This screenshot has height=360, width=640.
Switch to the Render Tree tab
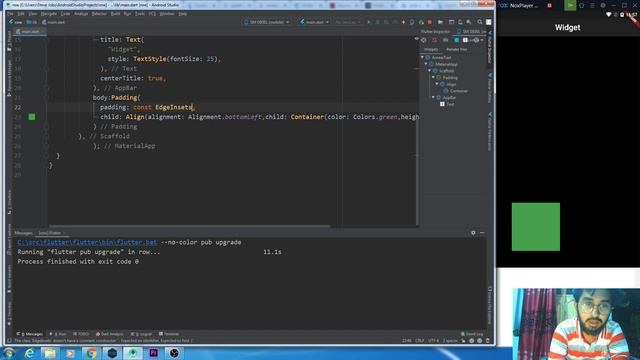coord(456,49)
